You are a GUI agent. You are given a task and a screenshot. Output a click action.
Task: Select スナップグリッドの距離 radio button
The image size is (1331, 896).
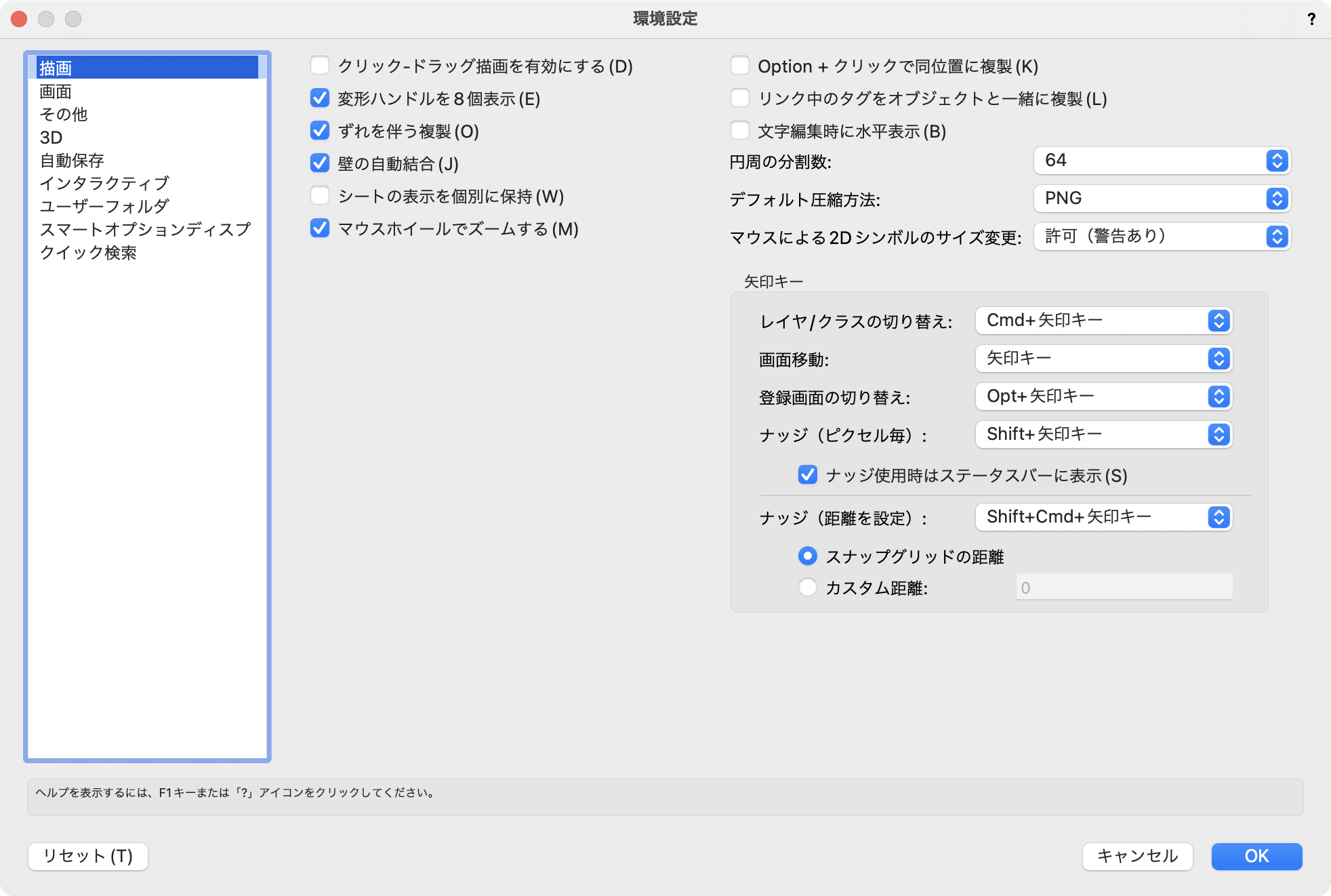[808, 556]
